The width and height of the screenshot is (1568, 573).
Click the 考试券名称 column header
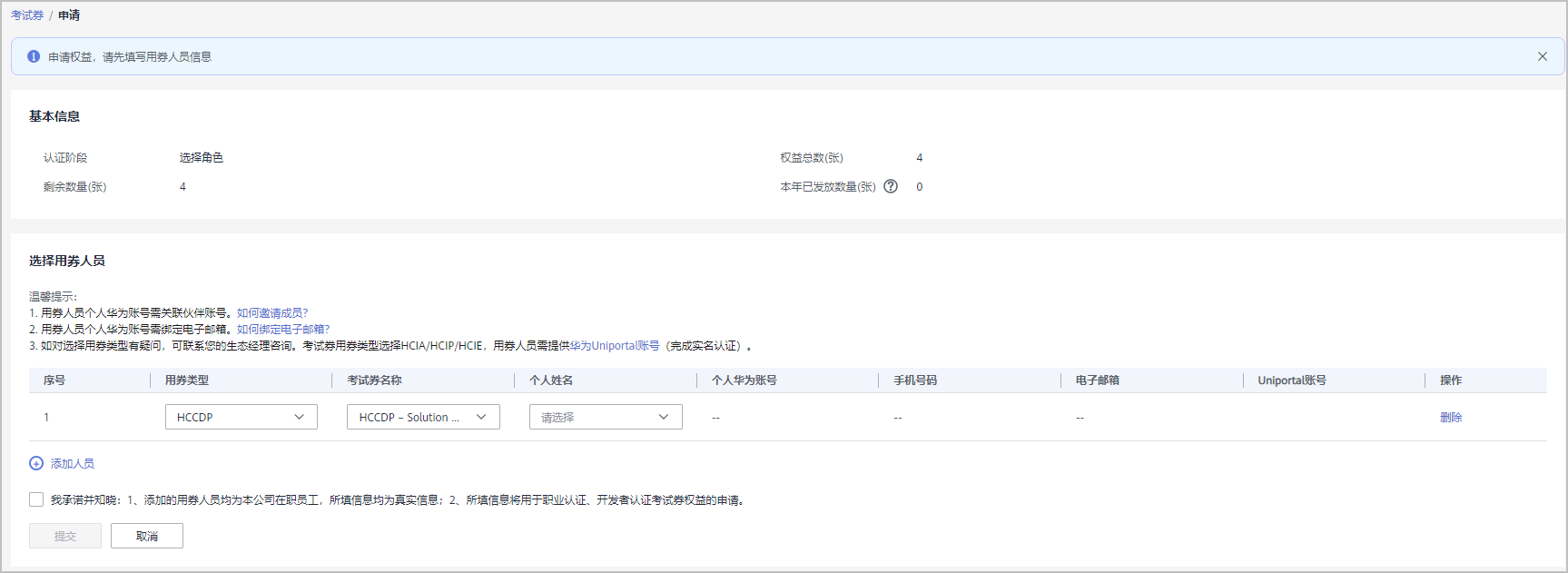pyautogui.click(x=374, y=380)
